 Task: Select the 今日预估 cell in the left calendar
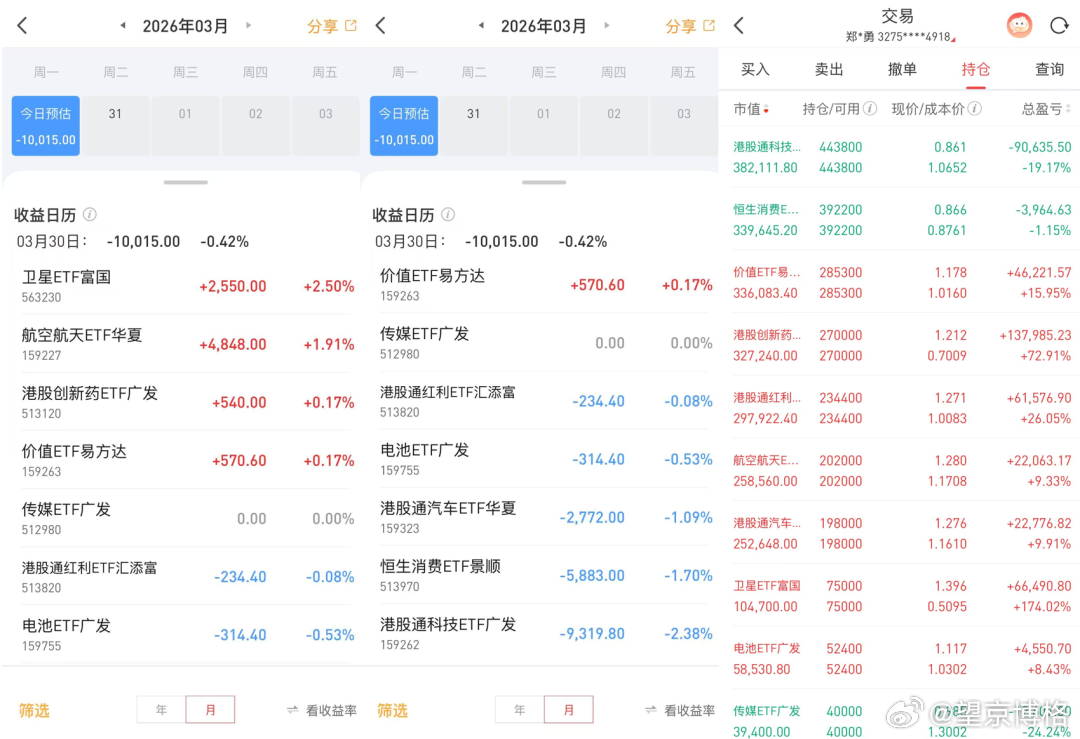(x=45, y=125)
